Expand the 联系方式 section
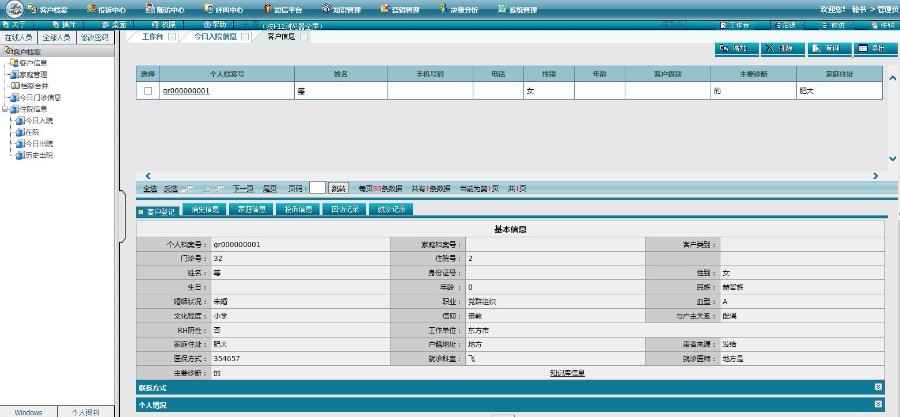900x417 pixels. (878, 386)
